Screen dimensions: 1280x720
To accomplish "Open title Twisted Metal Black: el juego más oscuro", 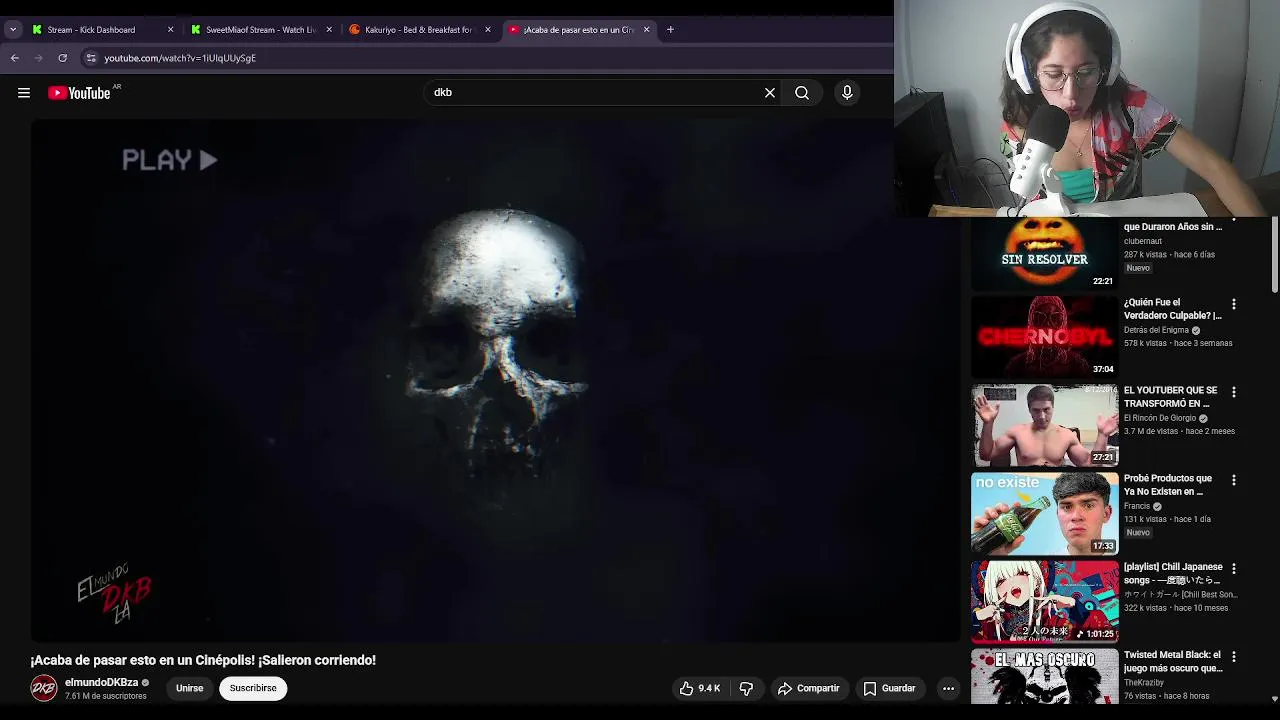I will pyautogui.click(x=1173, y=661).
